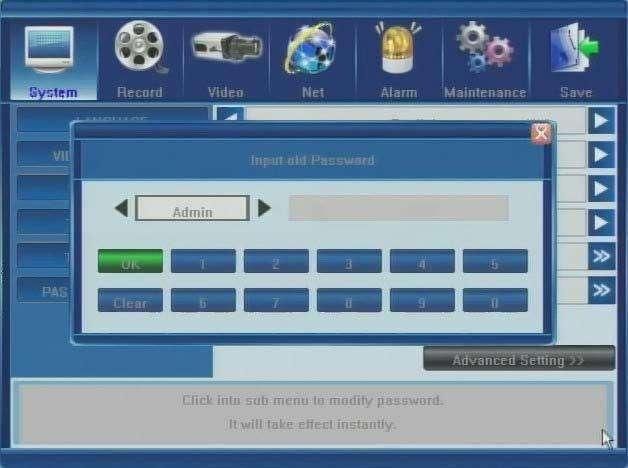The height and width of the screenshot is (468, 628).
Task: Open the Maintenance gears icon
Action: pyautogui.click(x=485, y=47)
